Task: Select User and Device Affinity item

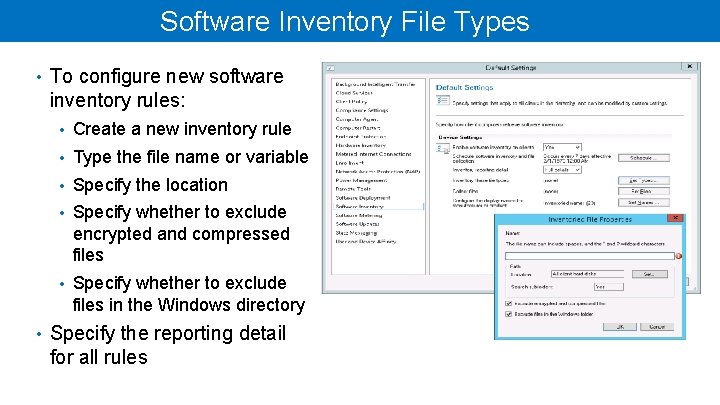Action: (x=366, y=242)
